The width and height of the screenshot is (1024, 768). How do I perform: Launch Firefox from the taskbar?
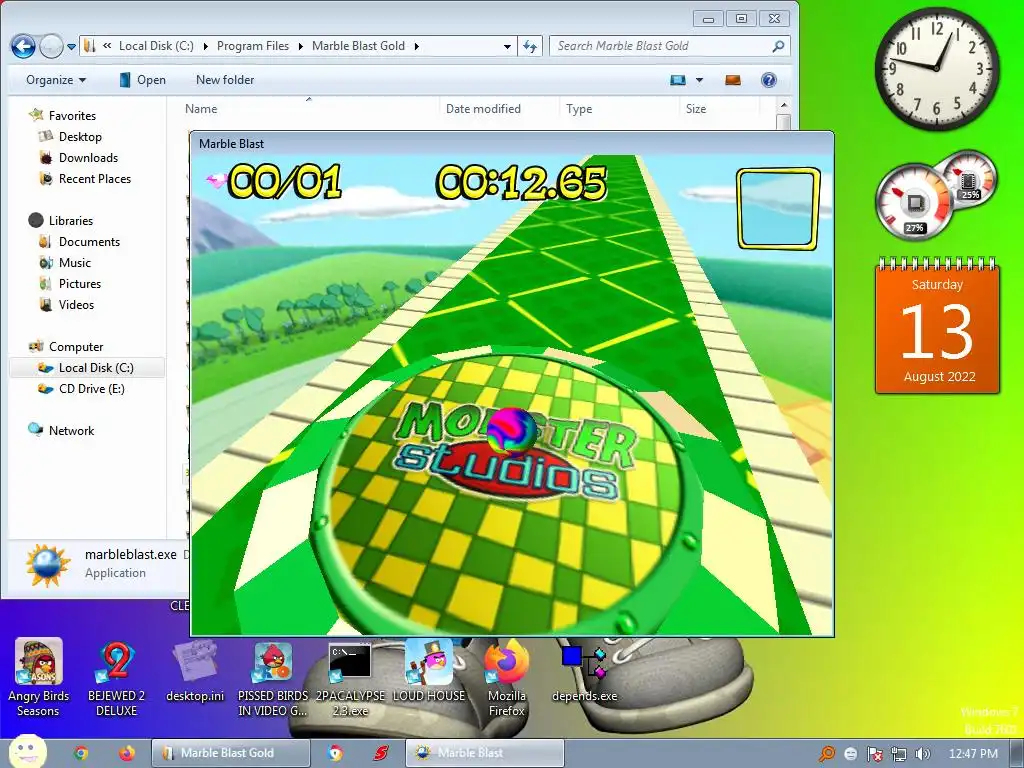[x=127, y=753]
